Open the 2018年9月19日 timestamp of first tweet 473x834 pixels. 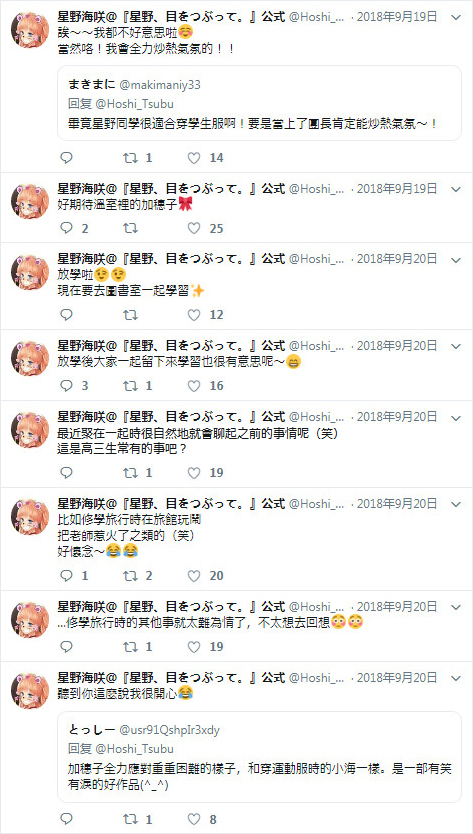click(397, 18)
